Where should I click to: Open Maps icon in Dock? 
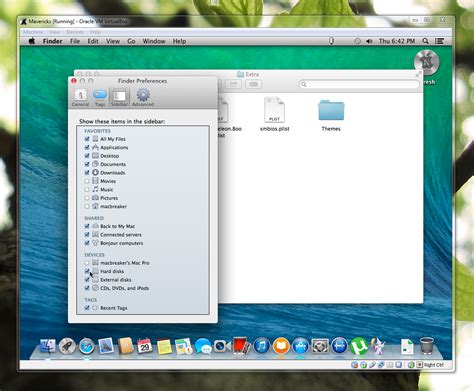[184, 346]
